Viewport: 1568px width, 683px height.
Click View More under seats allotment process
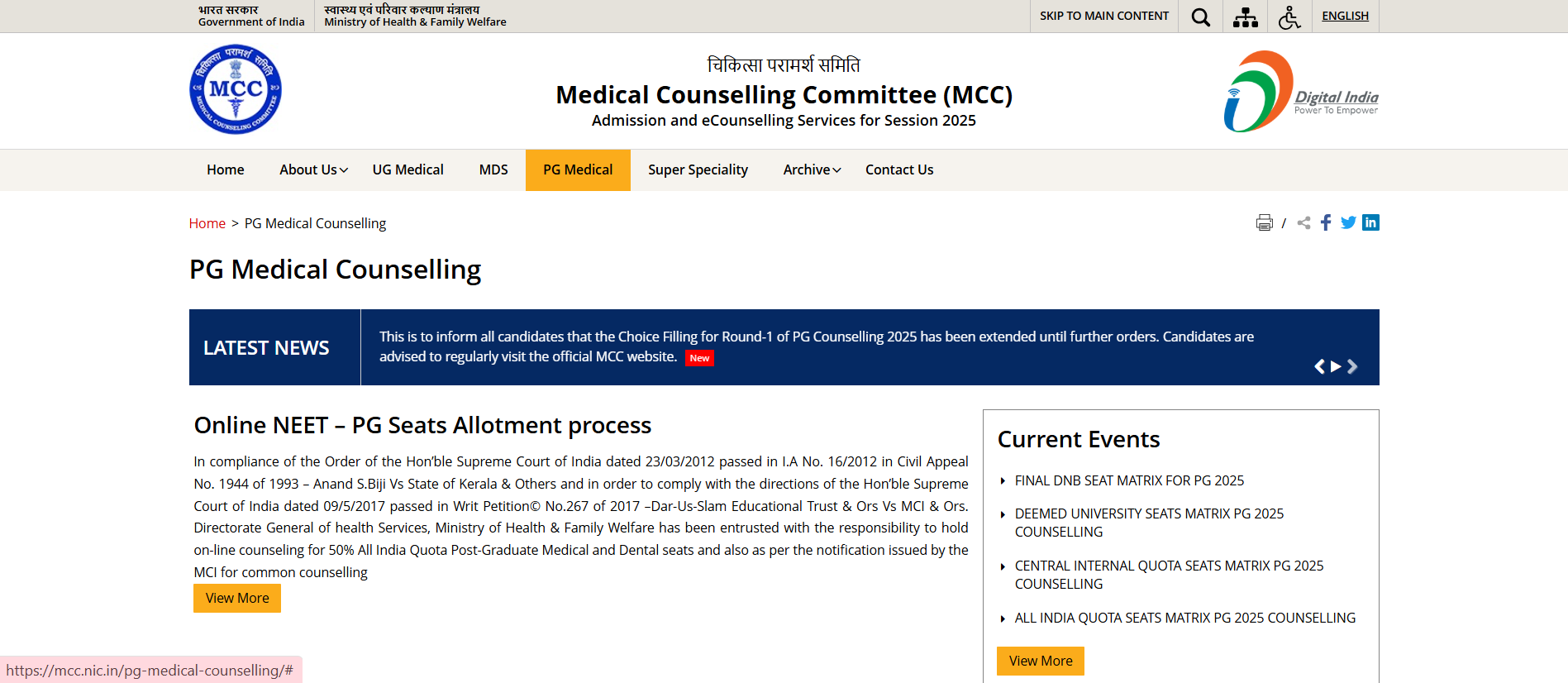point(236,598)
